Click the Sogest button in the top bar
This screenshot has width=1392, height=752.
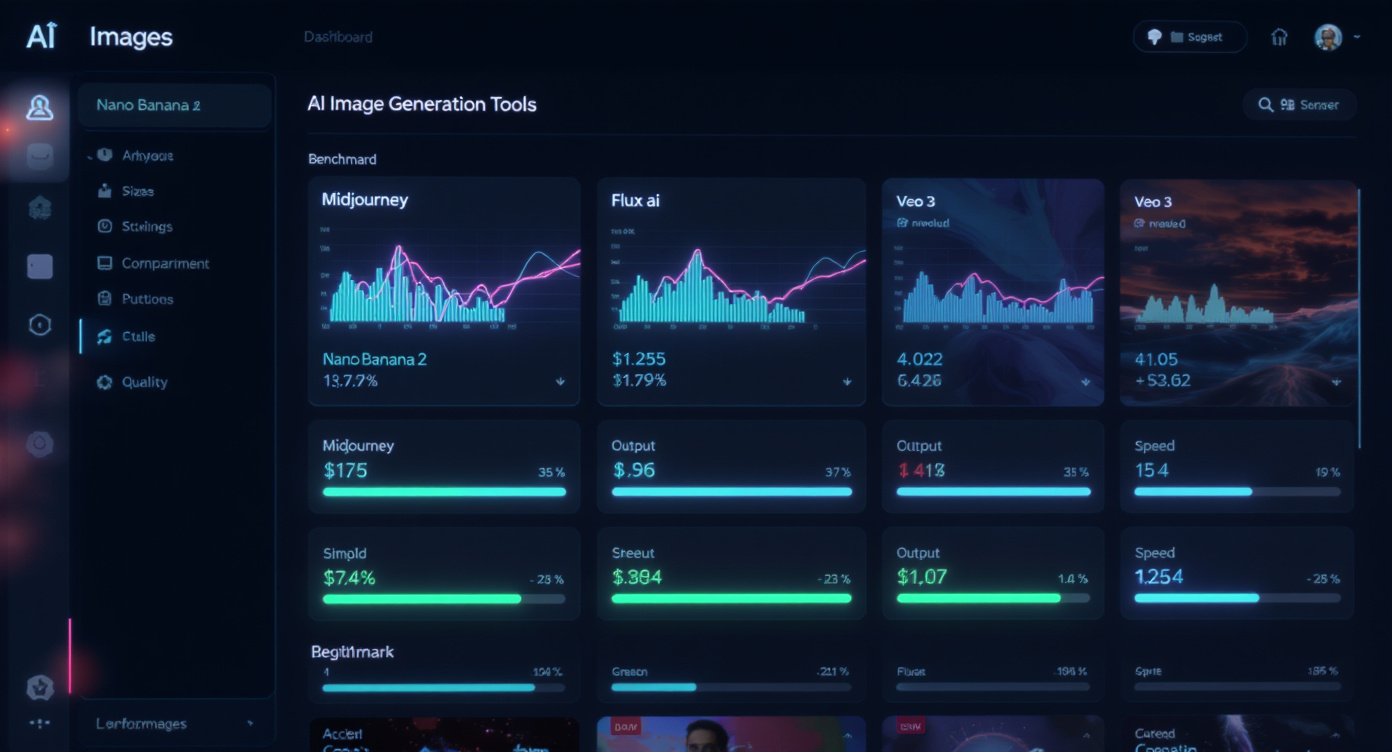[x=1189, y=36]
